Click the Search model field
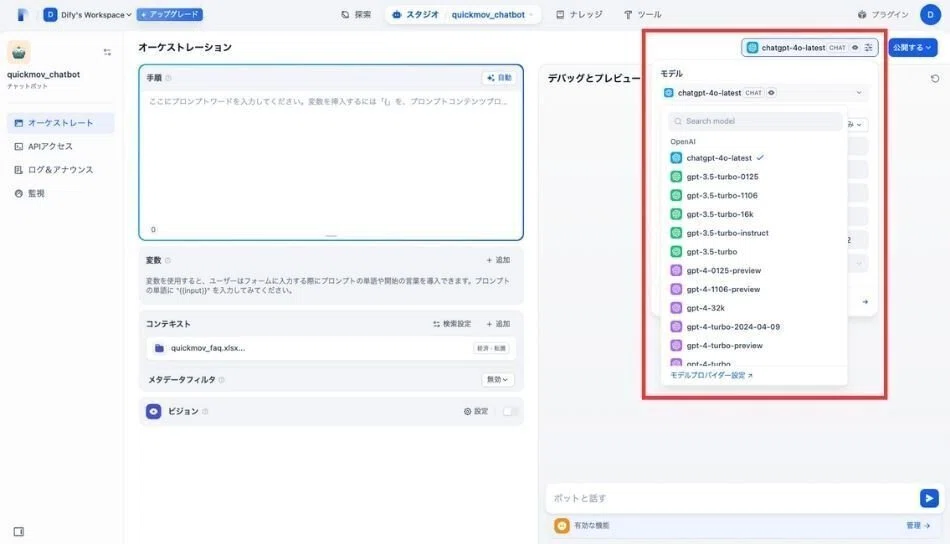 (x=755, y=121)
